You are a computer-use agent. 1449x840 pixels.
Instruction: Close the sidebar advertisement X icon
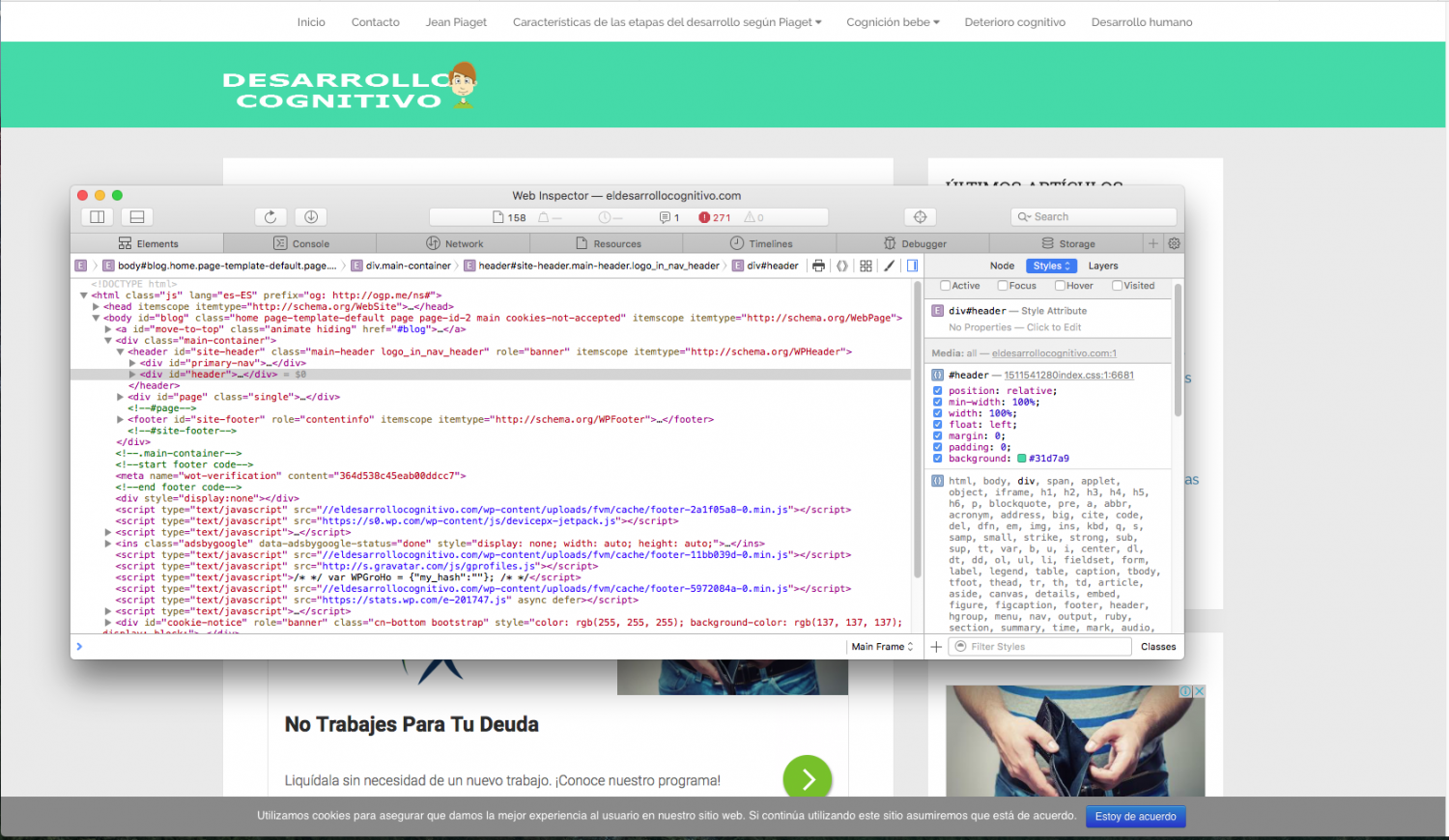[1199, 691]
